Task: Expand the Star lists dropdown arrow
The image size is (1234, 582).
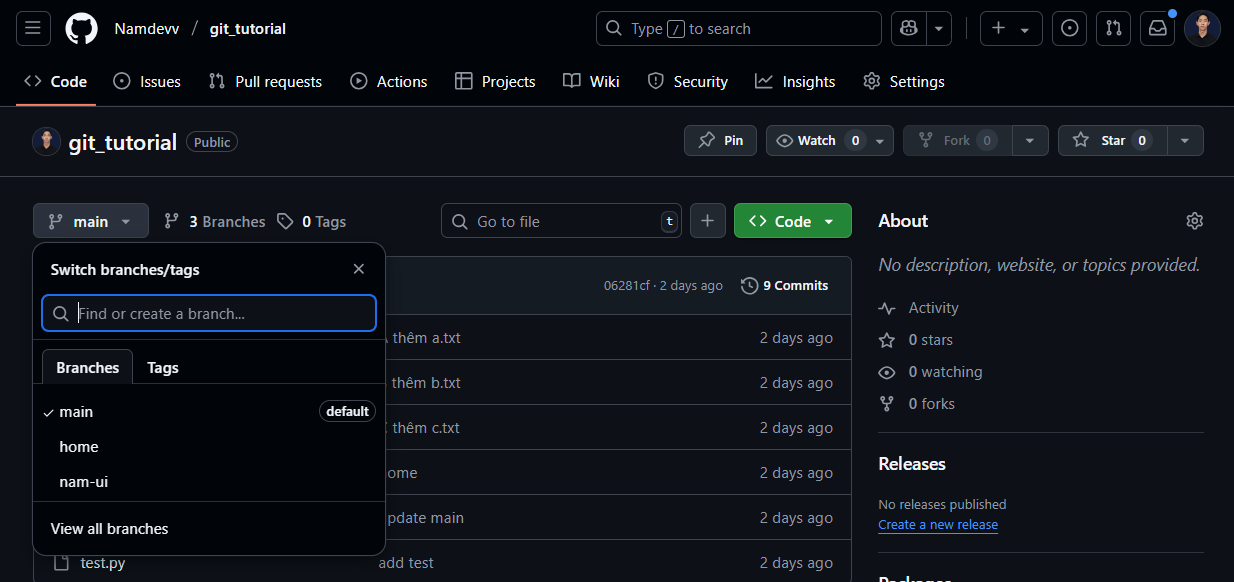Action: point(1185,140)
